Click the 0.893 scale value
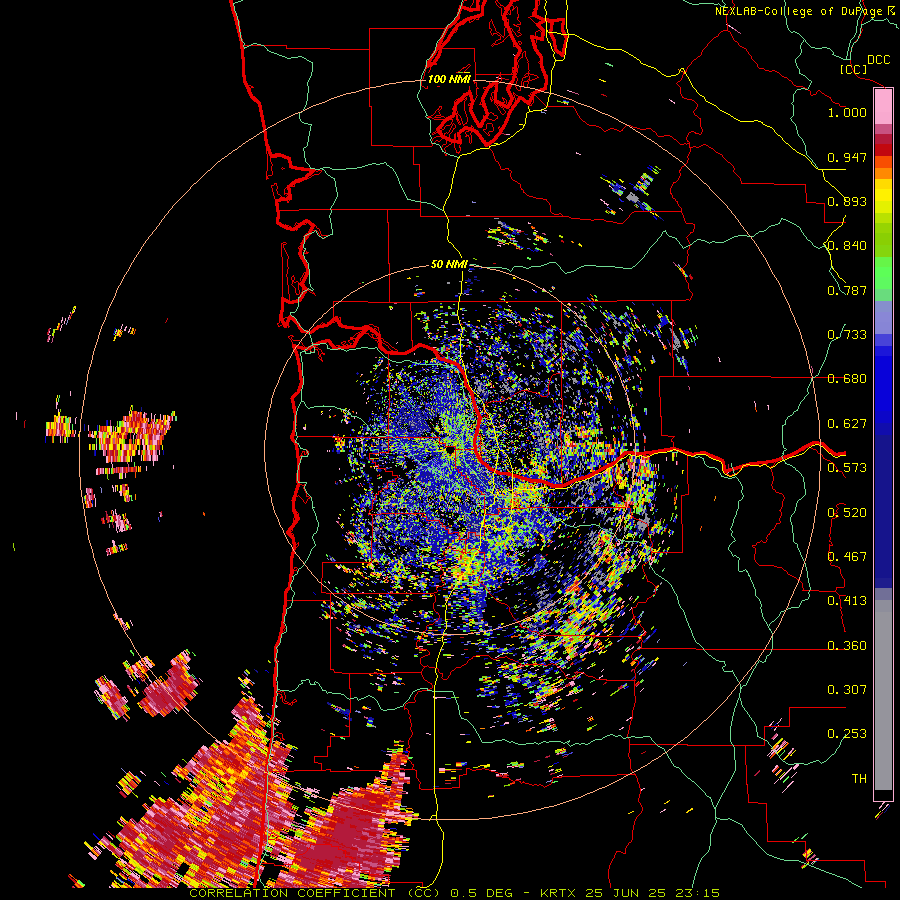The width and height of the screenshot is (900, 900). [x=847, y=201]
